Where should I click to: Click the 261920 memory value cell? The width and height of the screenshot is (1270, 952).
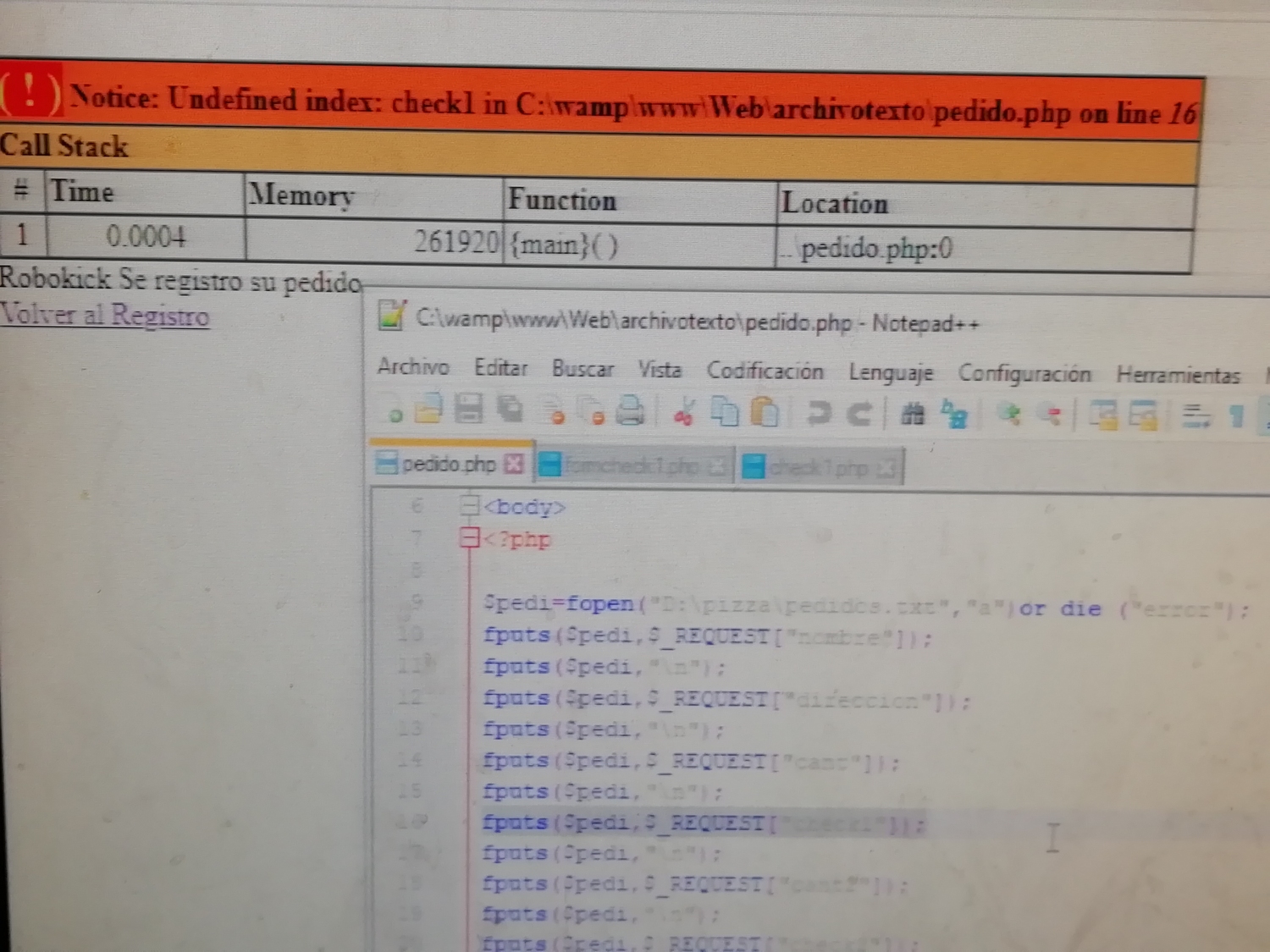pos(374,240)
